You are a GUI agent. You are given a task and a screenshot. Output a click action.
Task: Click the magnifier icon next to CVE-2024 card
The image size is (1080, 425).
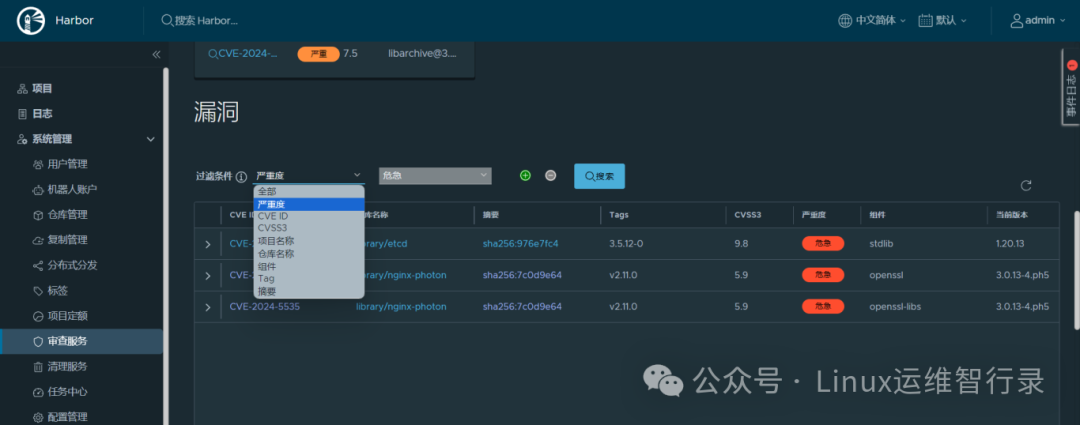[213, 54]
